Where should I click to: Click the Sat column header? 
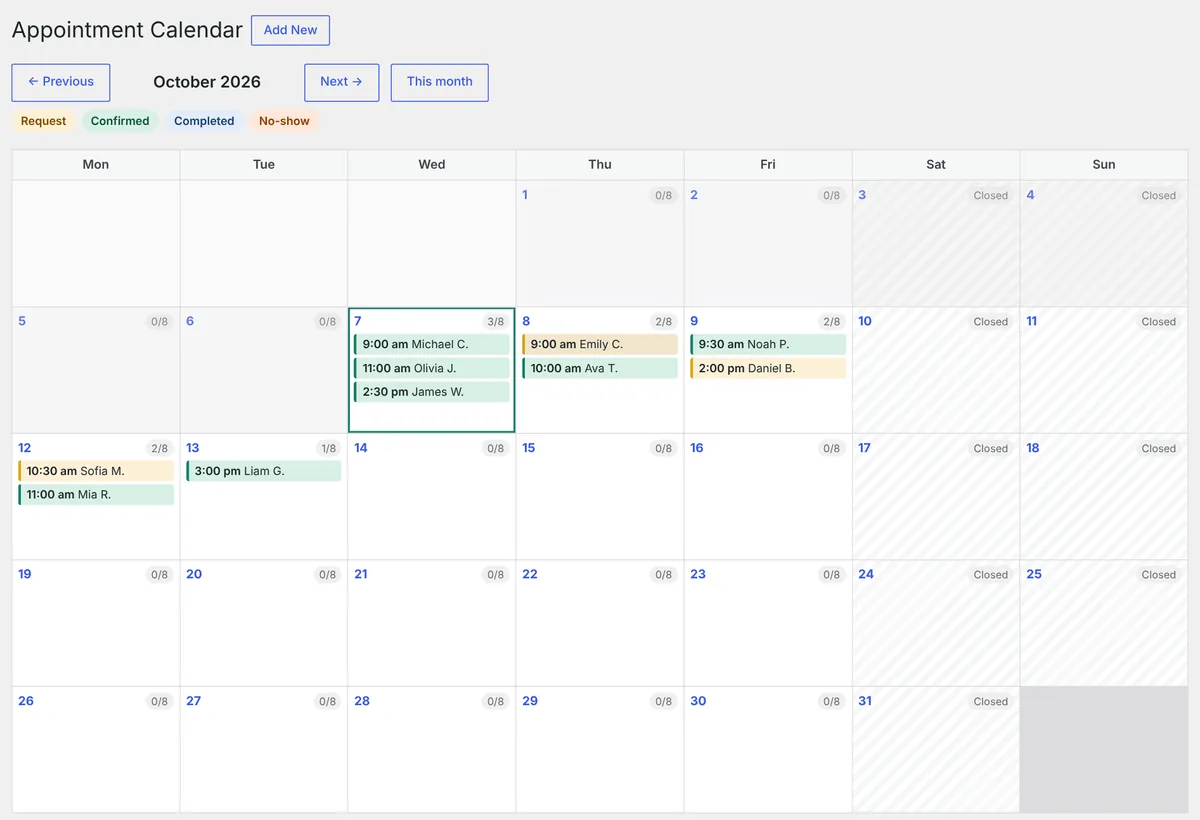(936, 164)
